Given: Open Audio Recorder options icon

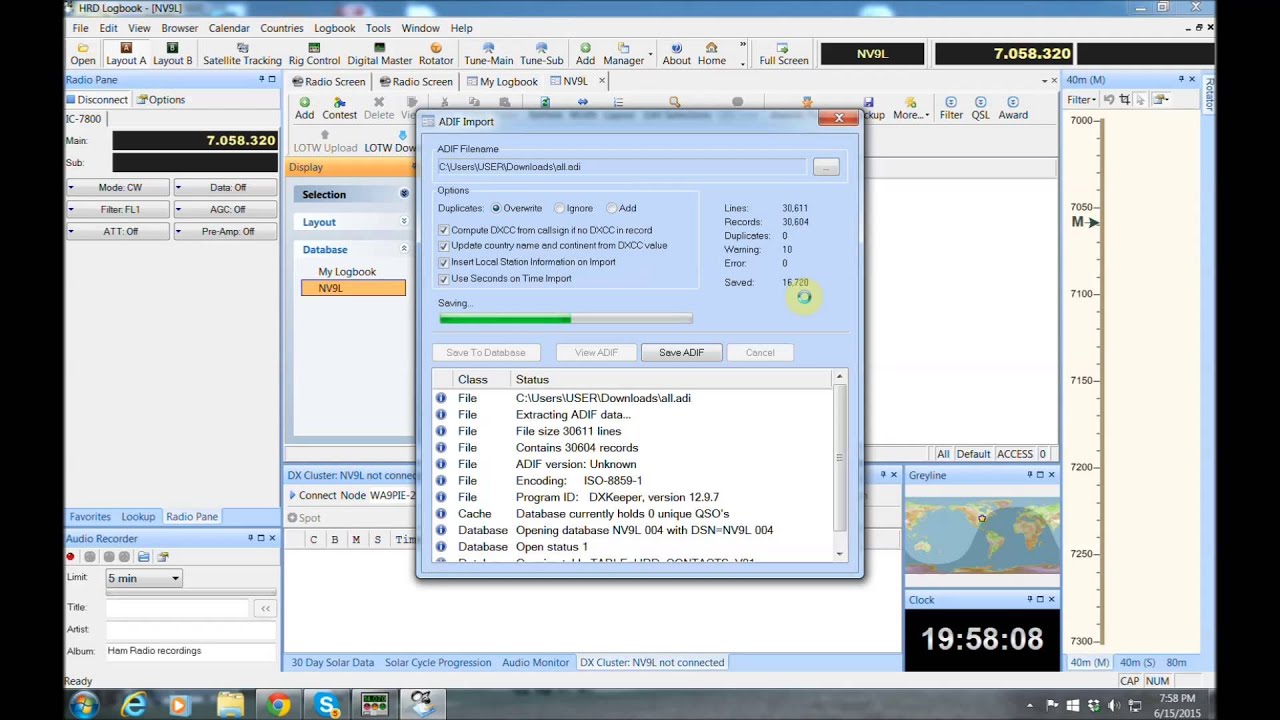Looking at the screenshot, I should tap(163, 557).
